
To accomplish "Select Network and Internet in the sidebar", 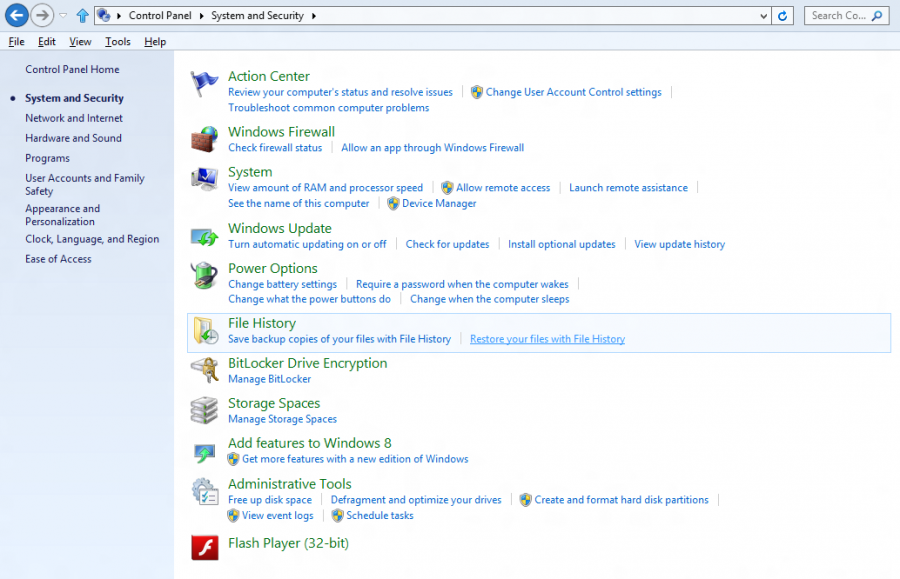I will (x=76, y=118).
